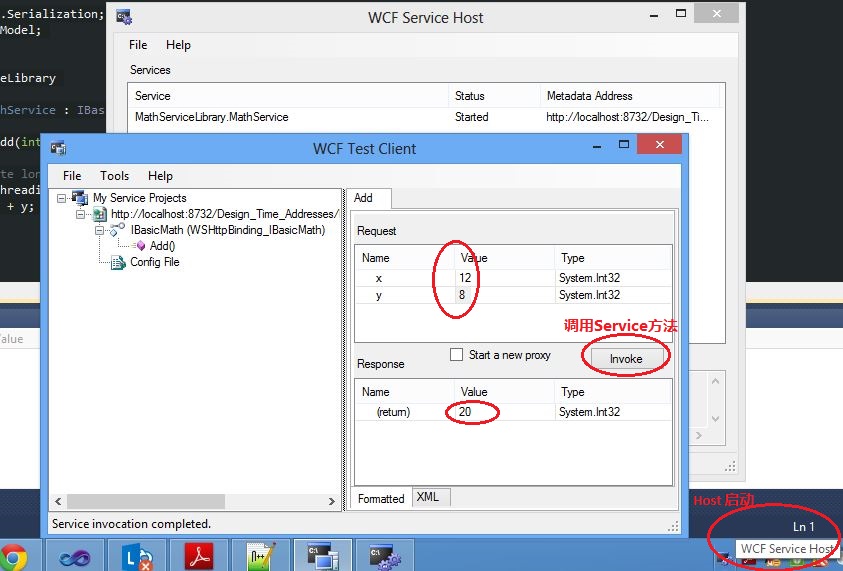Click the tree panel scroll left arrow
The image size is (843, 571).
(x=58, y=501)
